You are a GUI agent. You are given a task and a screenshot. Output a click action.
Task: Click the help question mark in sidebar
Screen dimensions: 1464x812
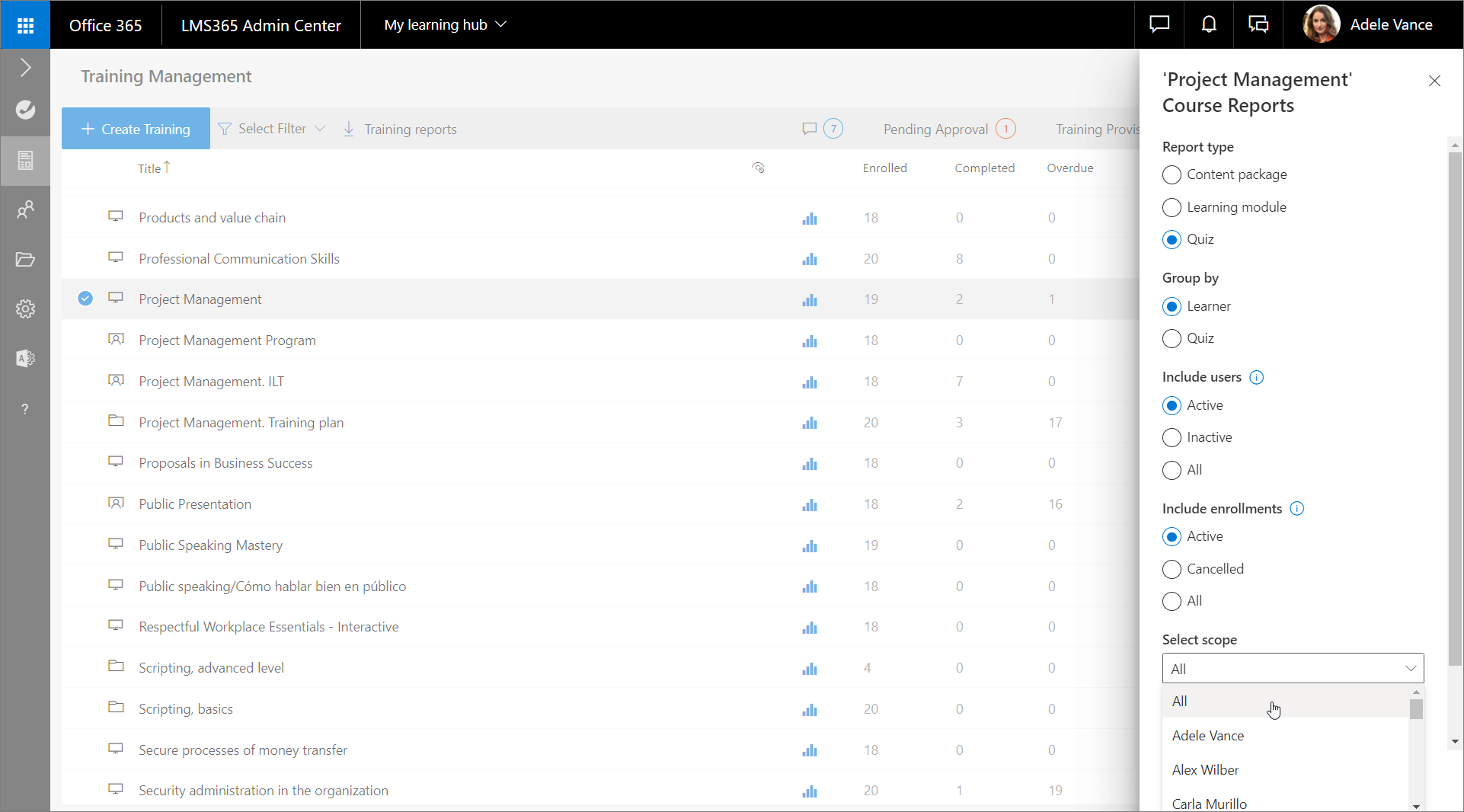coord(25,409)
